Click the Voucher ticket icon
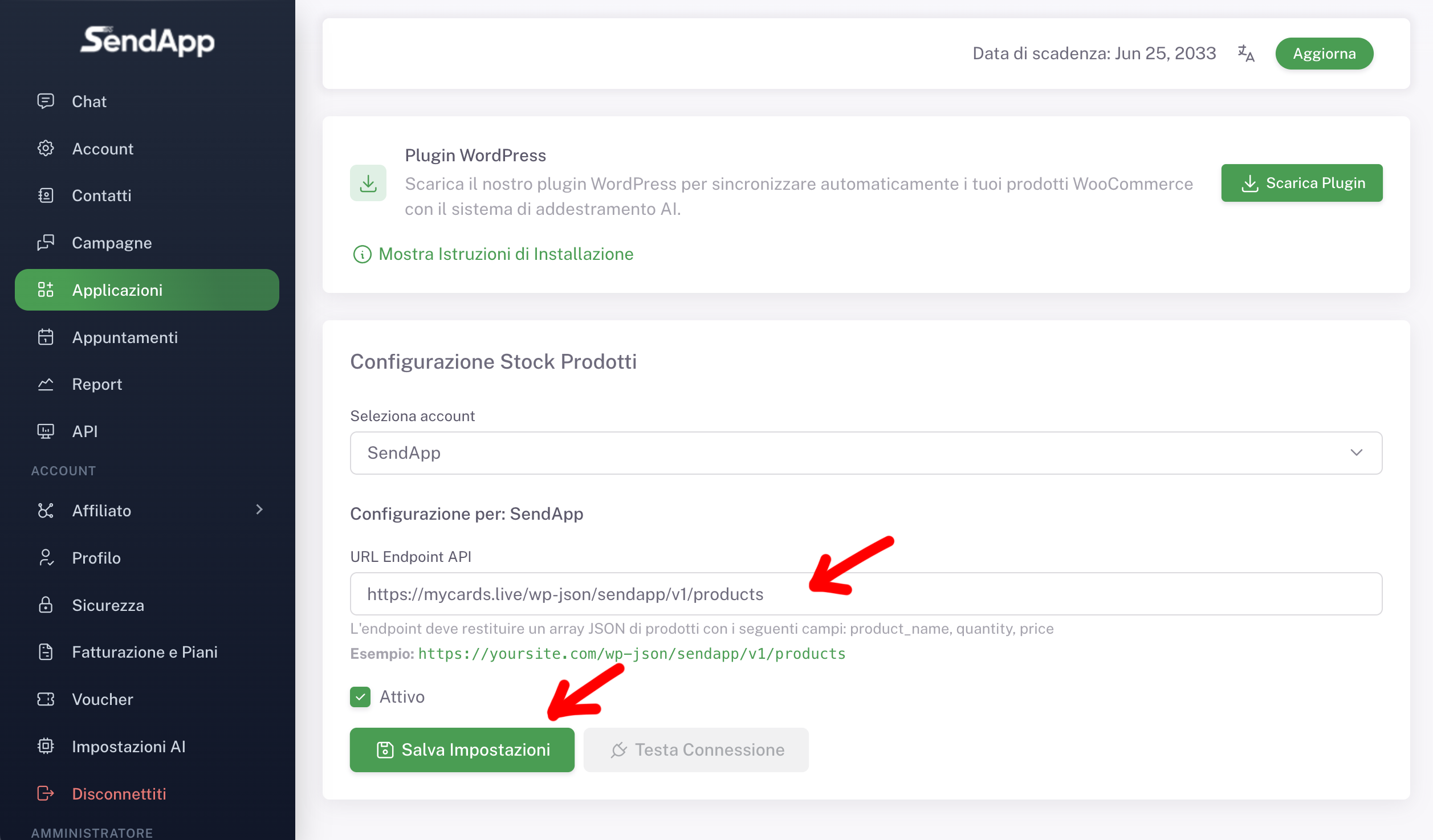The image size is (1433, 840). click(x=46, y=699)
